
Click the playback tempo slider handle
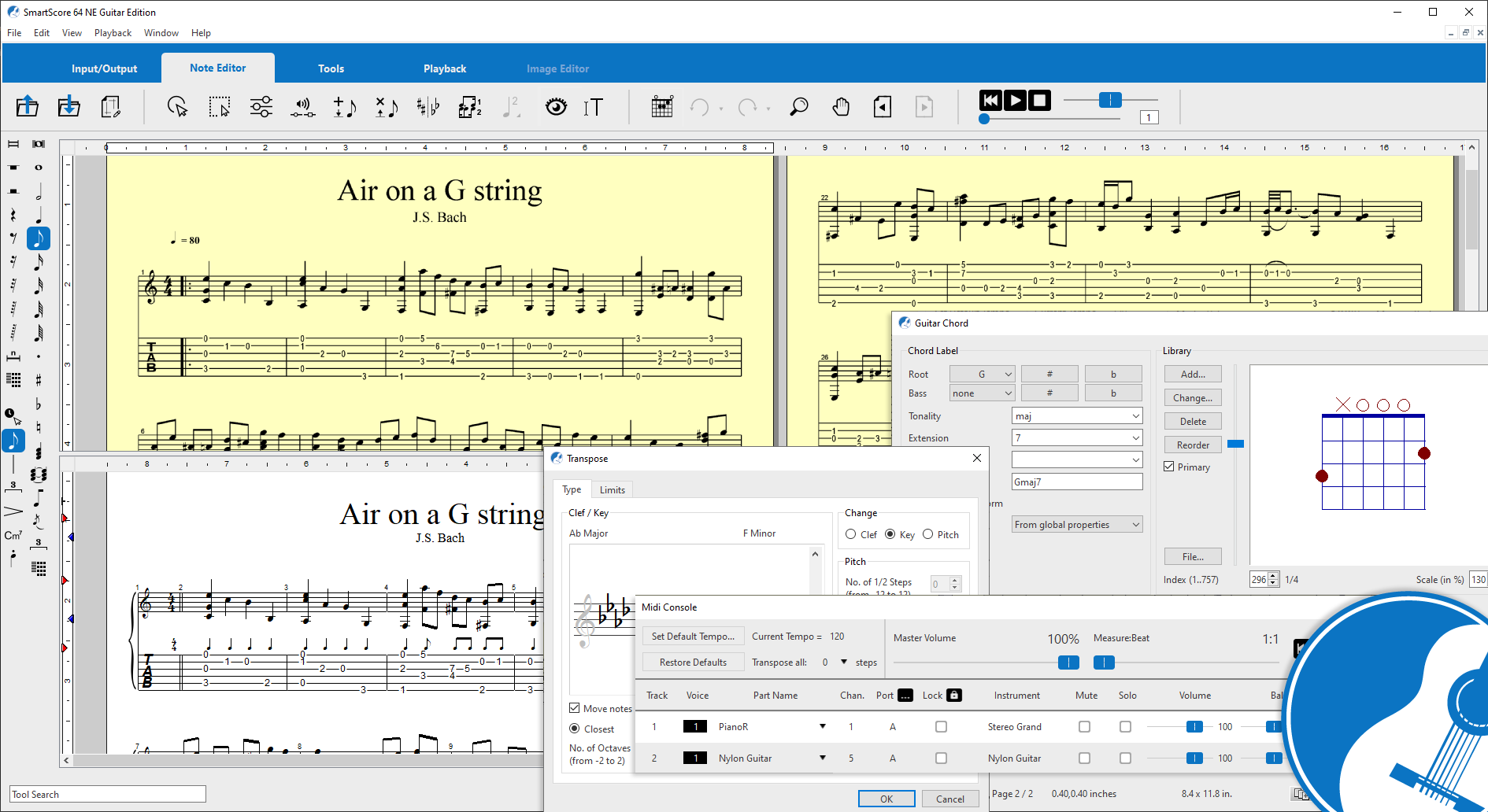pyautogui.click(x=1110, y=100)
